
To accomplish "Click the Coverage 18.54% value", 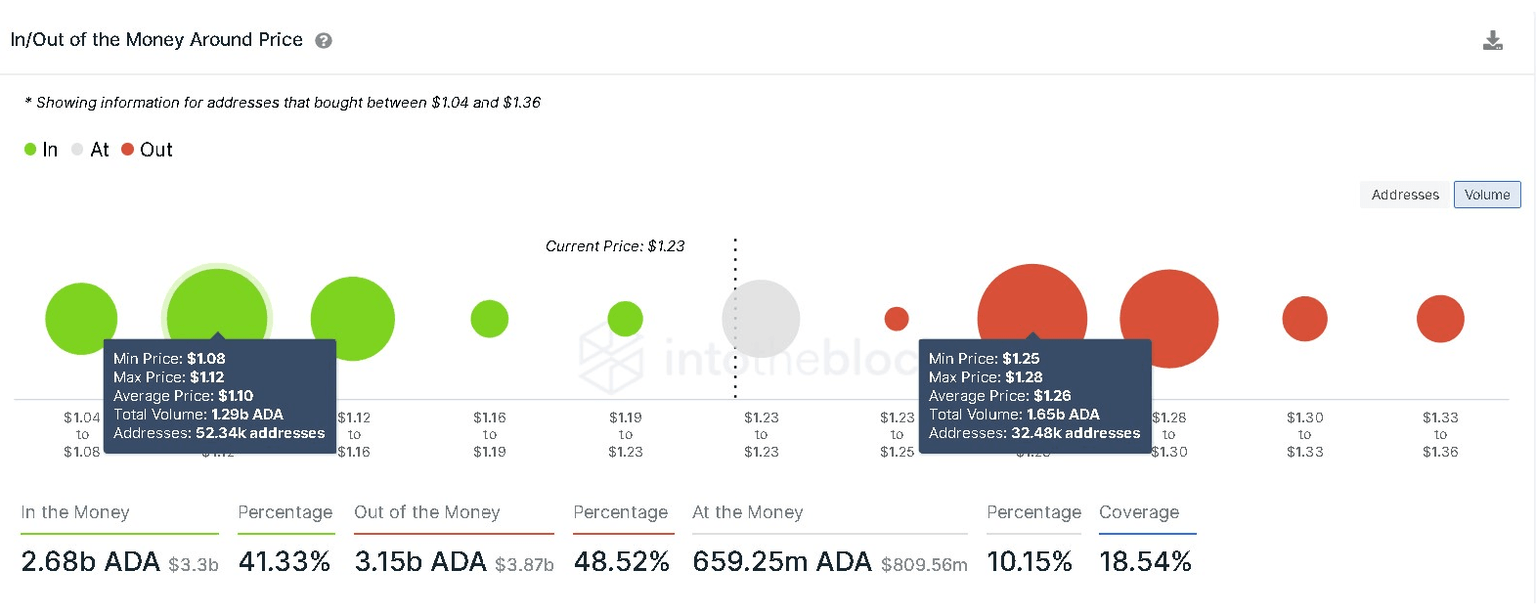I will [1145, 562].
